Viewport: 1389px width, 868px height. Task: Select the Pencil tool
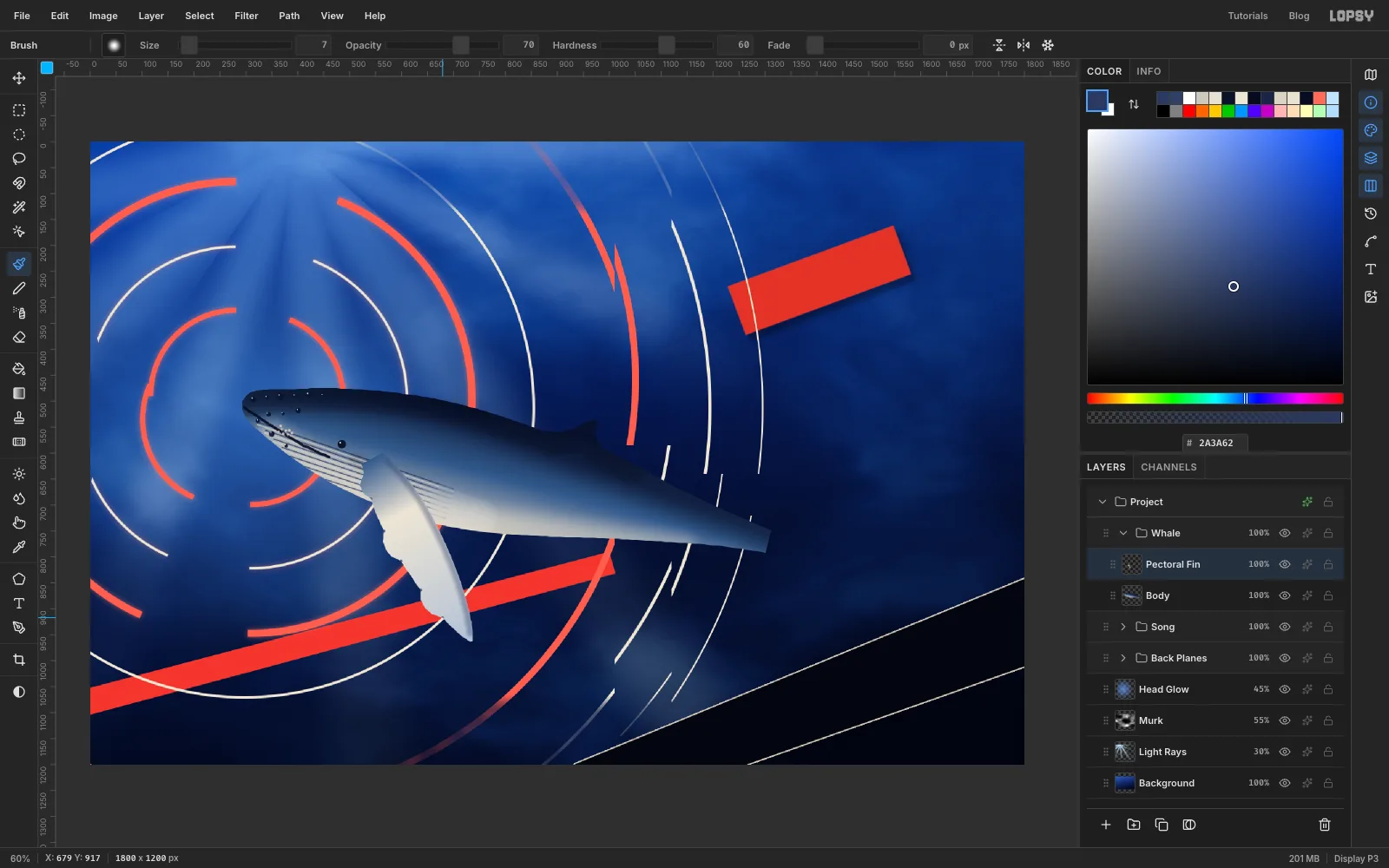click(19, 288)
